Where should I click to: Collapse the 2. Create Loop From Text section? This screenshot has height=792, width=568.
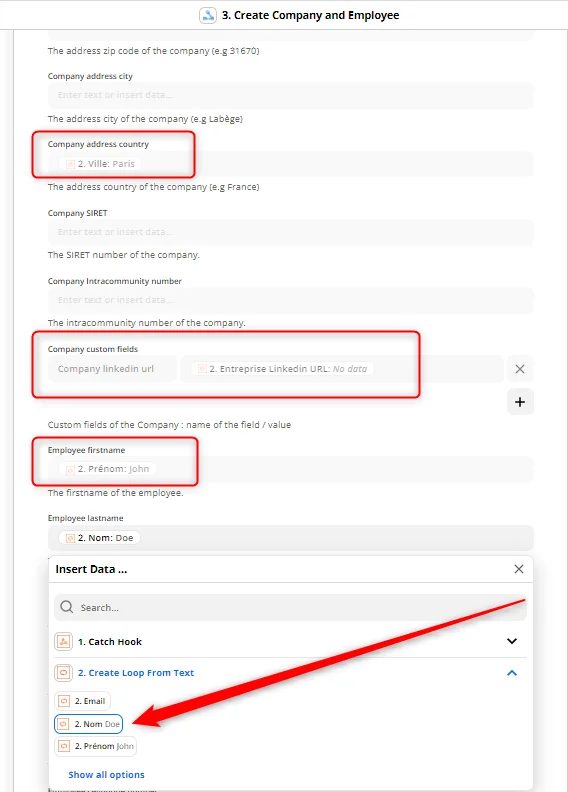[511, 673]
